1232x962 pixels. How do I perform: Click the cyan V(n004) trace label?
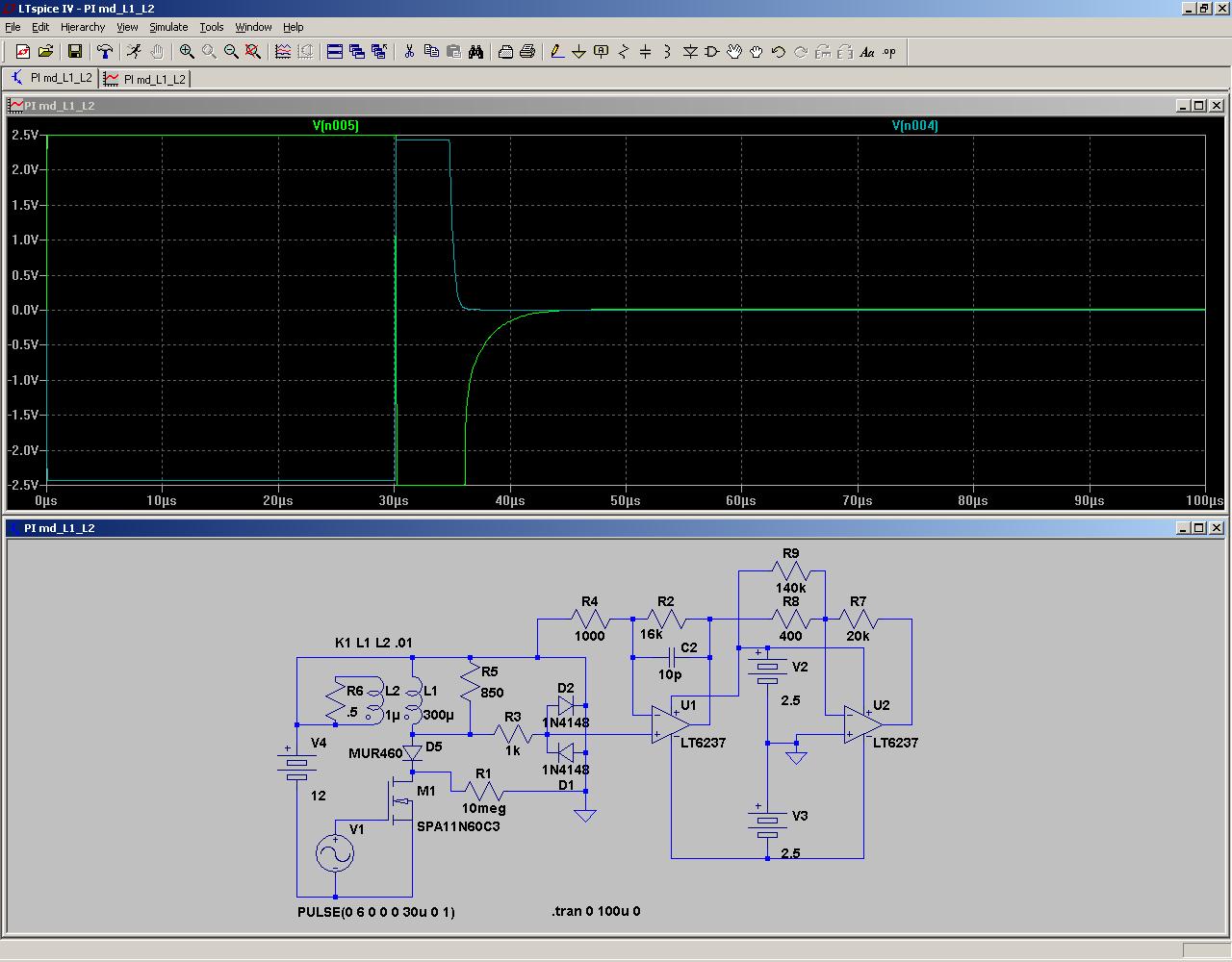click(914, 125)
